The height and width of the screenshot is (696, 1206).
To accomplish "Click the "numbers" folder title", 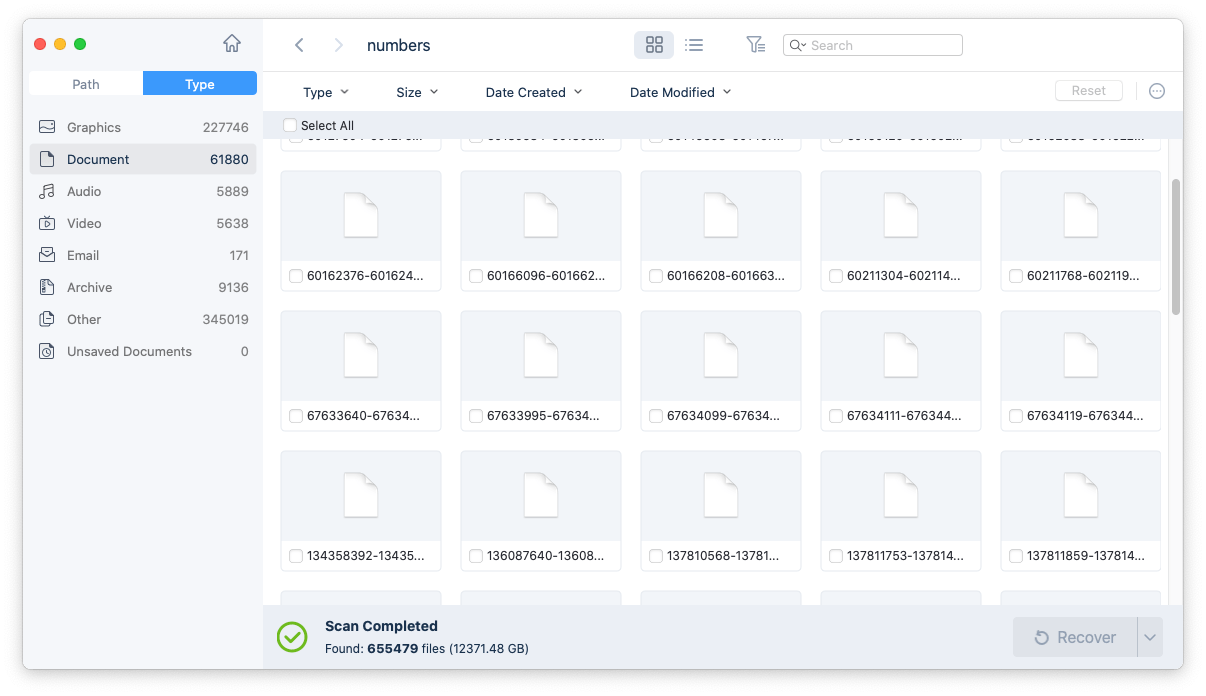I will pos(399,45).
